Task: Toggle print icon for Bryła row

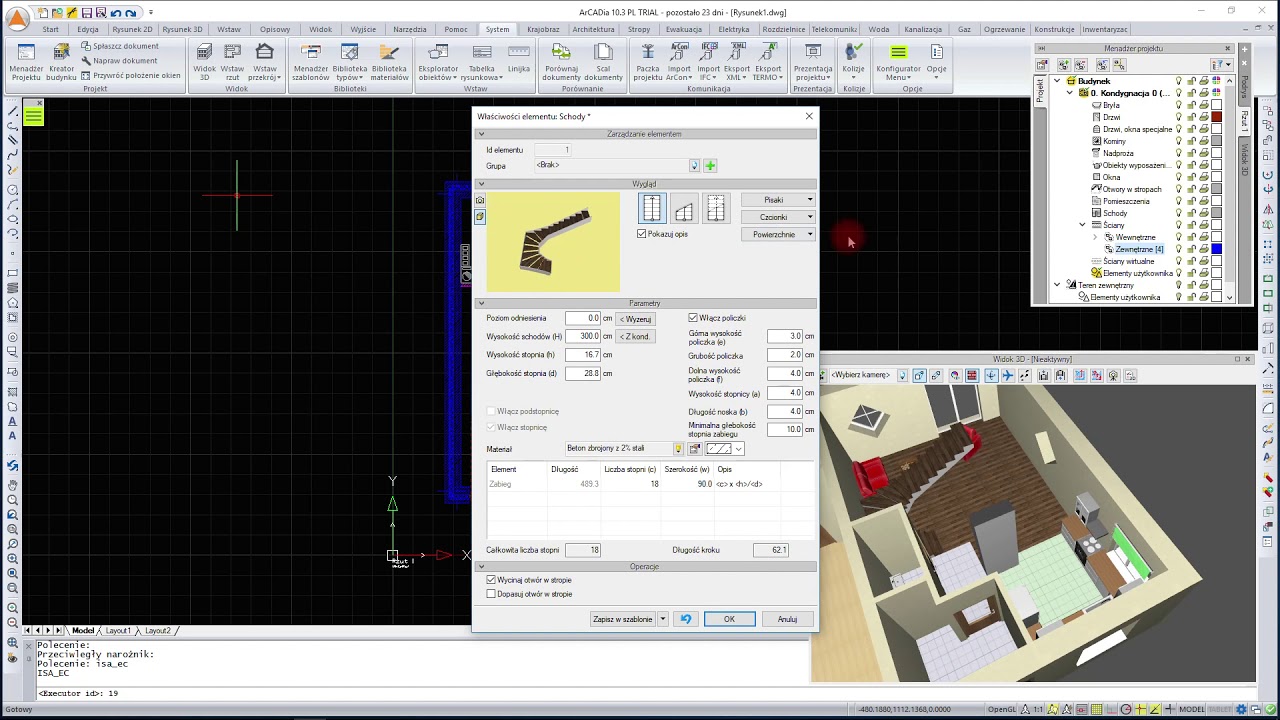Action: pyautogui.click(x=1204, y=105)
